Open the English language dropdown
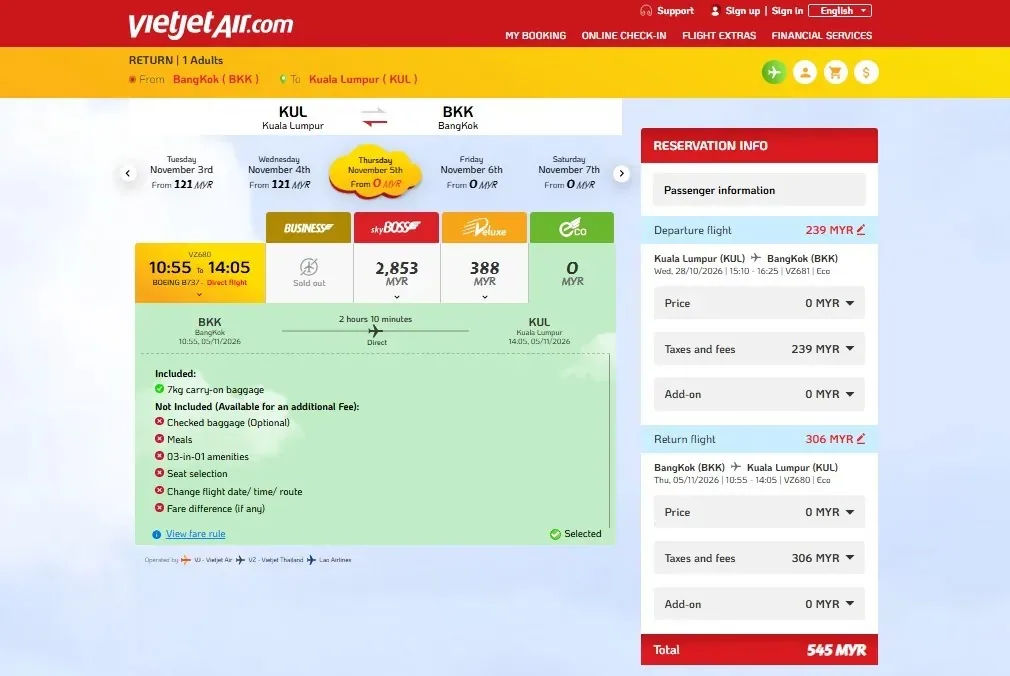The image size is (1010, 676). coord(841,11)
